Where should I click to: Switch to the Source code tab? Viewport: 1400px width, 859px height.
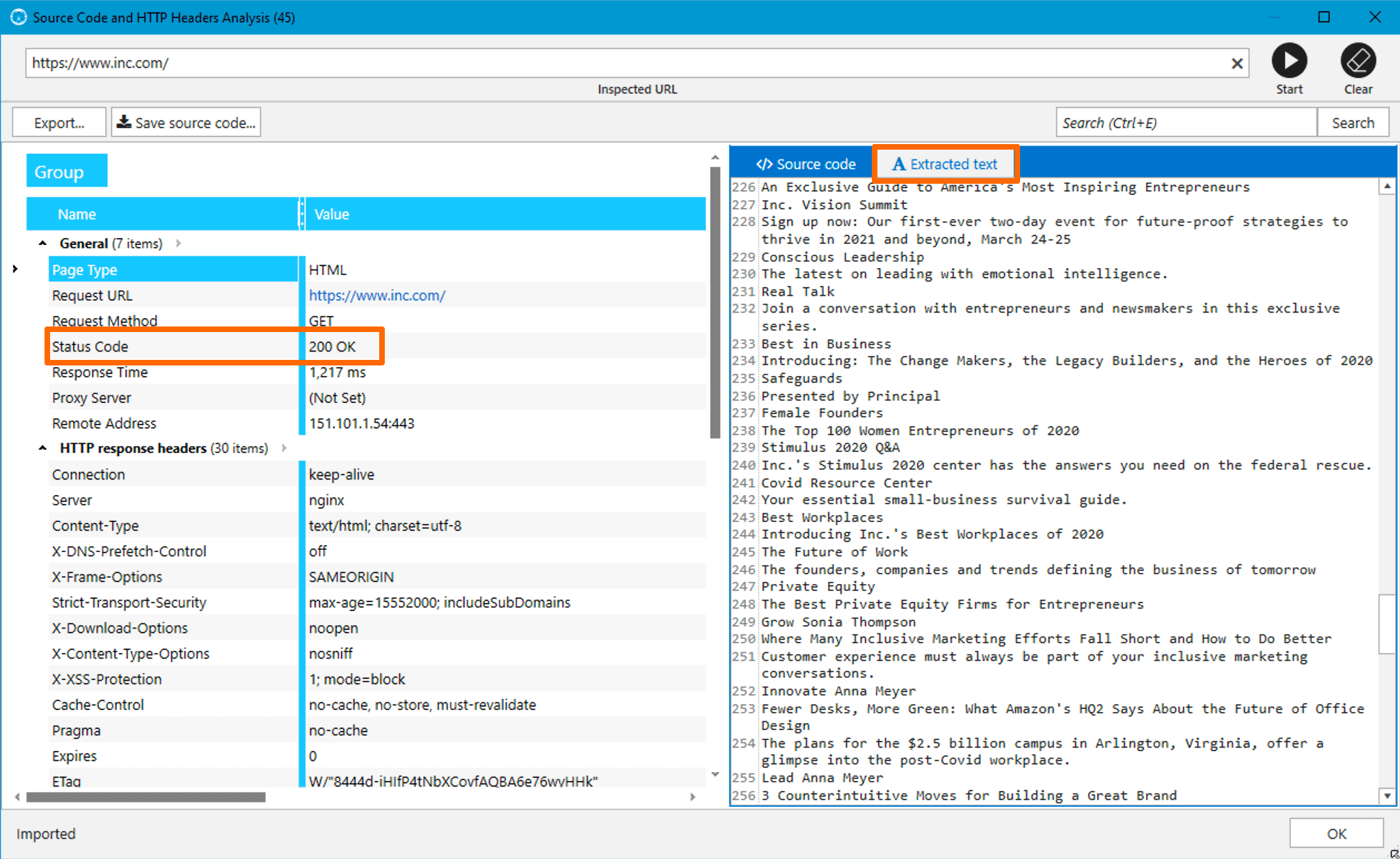[805, 164]
